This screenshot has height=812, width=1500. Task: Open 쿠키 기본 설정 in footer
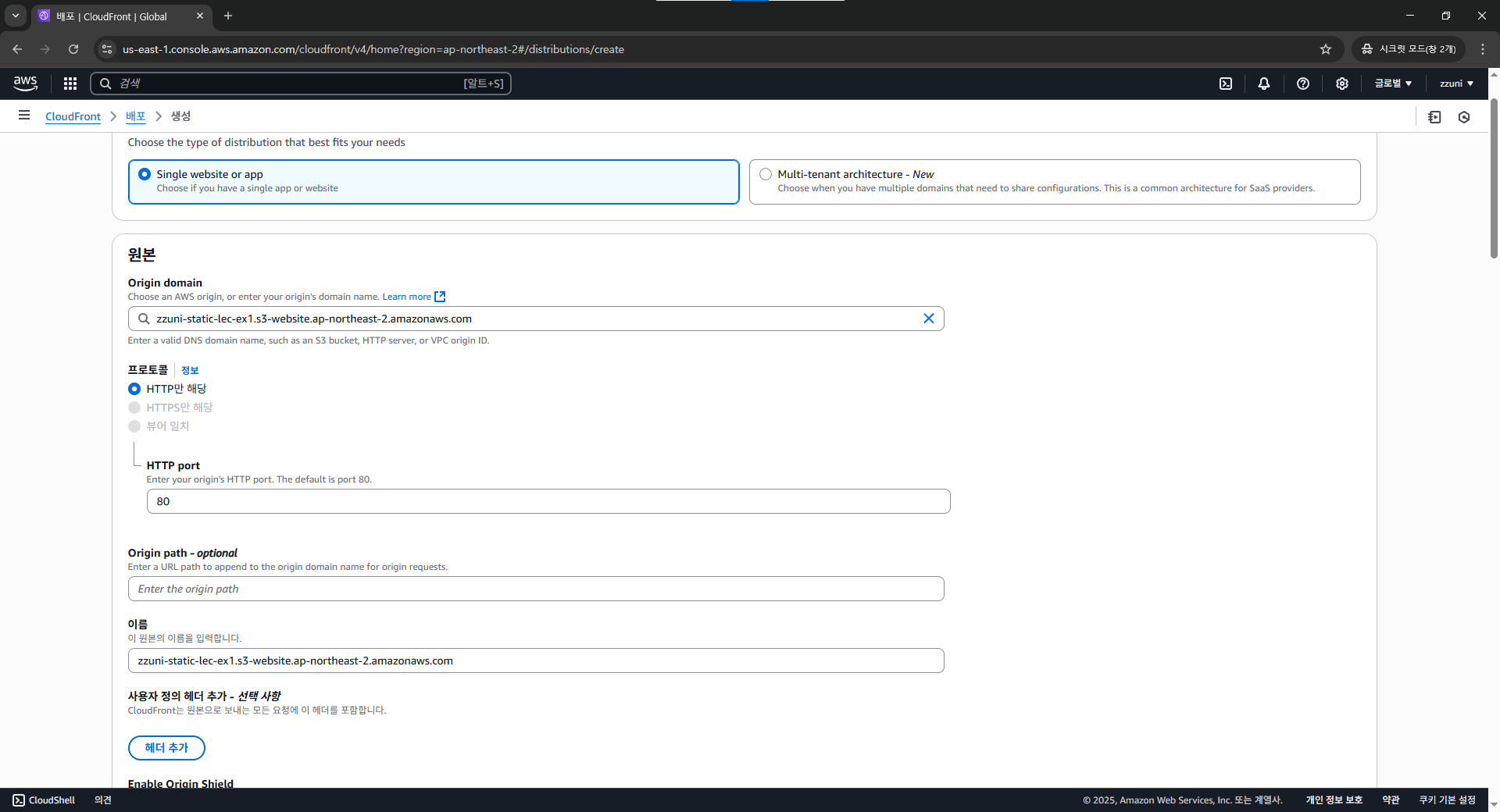[1447, 800]
